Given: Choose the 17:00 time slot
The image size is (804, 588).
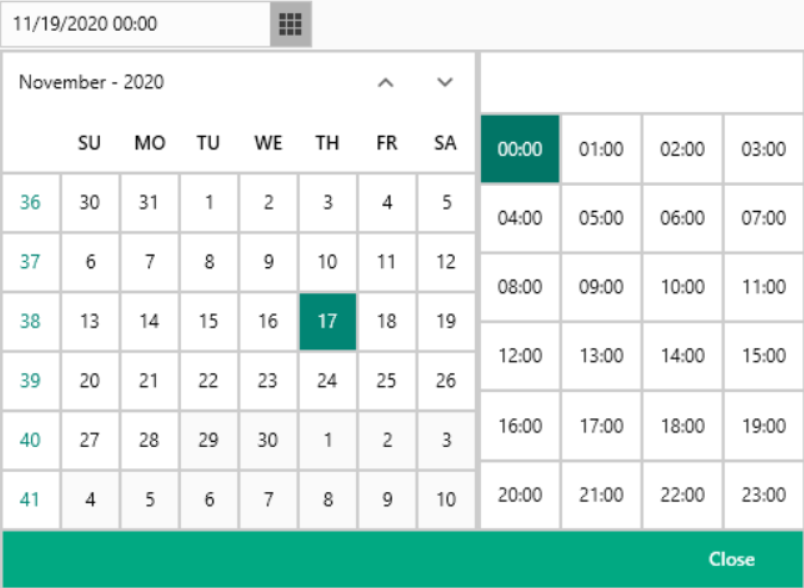Looking at the screenshot, I should pyautogui.click(x=601, y=426).
